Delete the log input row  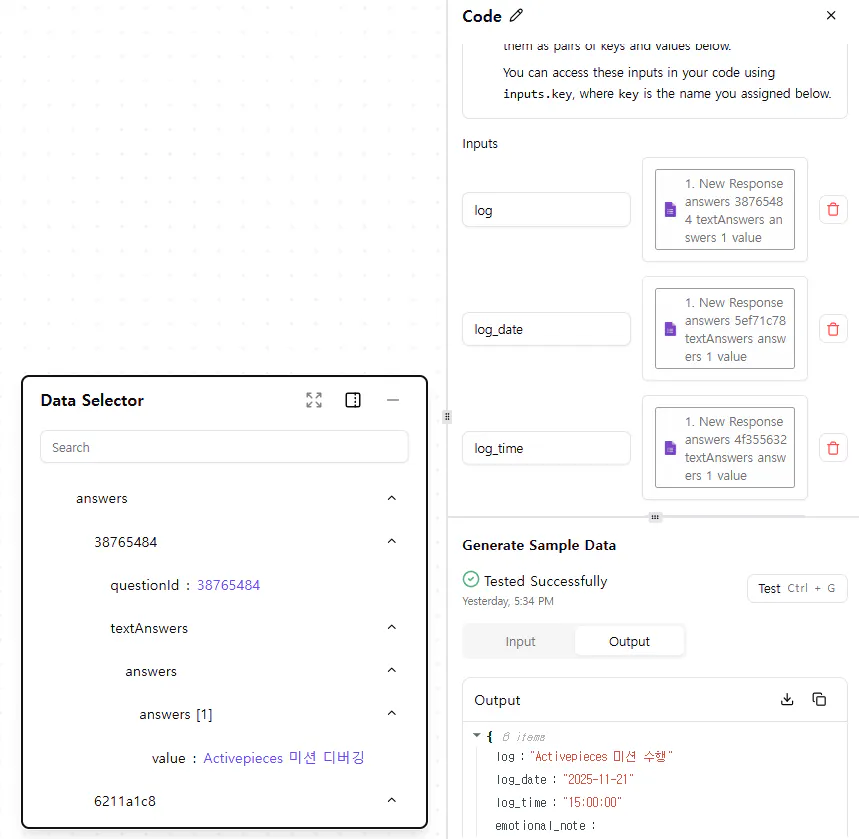coord(833,210)
